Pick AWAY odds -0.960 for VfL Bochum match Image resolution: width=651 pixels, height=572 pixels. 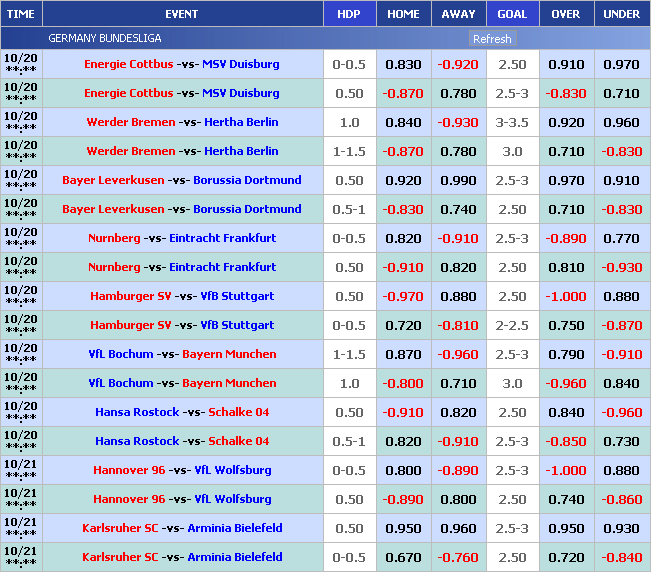(x=458, y=354)
